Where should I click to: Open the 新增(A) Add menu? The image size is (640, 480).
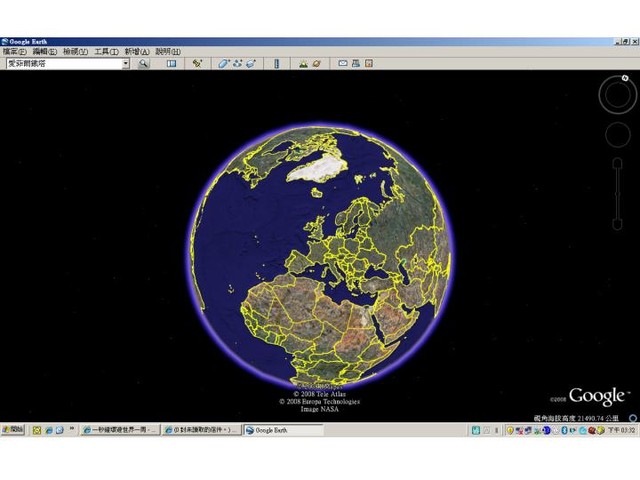tap(137, 52)
